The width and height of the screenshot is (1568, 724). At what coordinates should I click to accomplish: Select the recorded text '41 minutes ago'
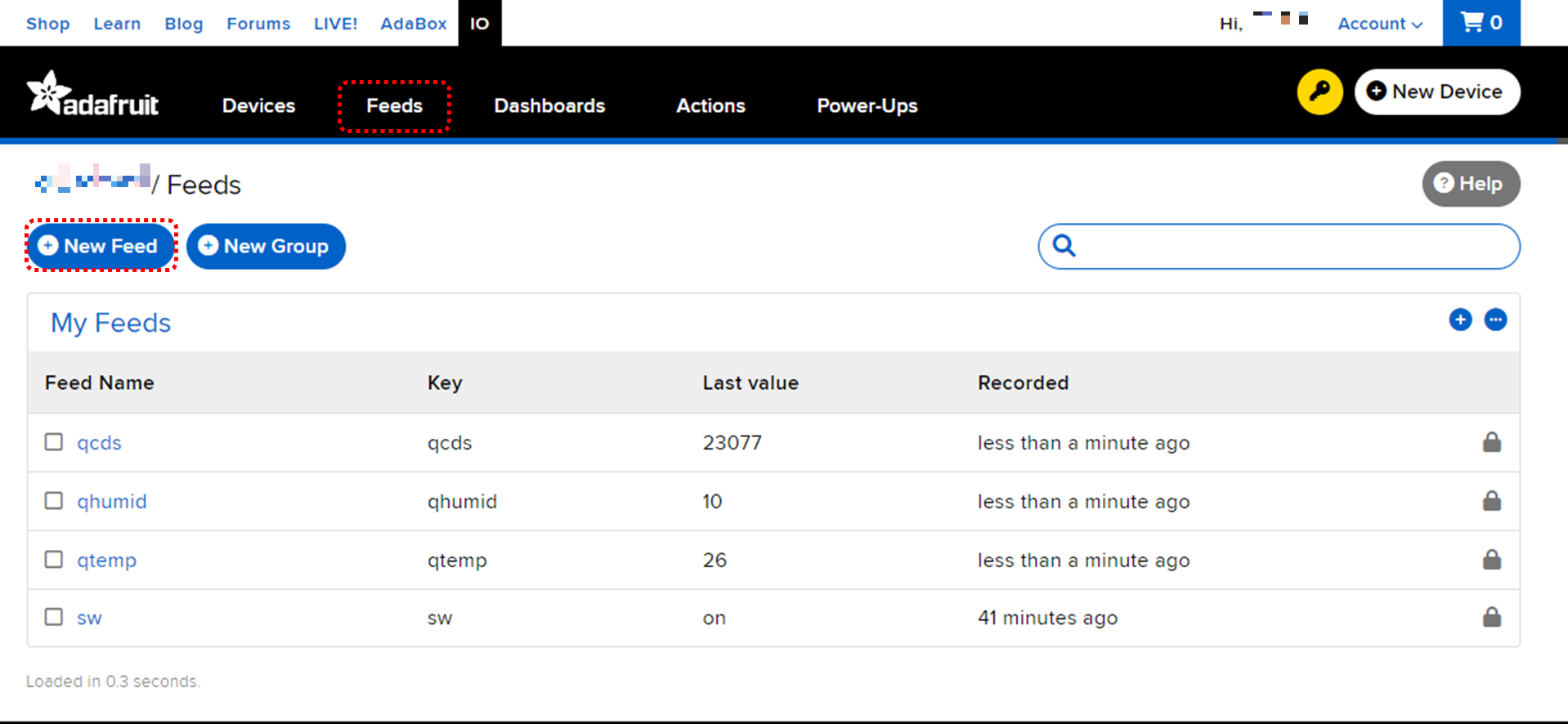[1047, 618]
